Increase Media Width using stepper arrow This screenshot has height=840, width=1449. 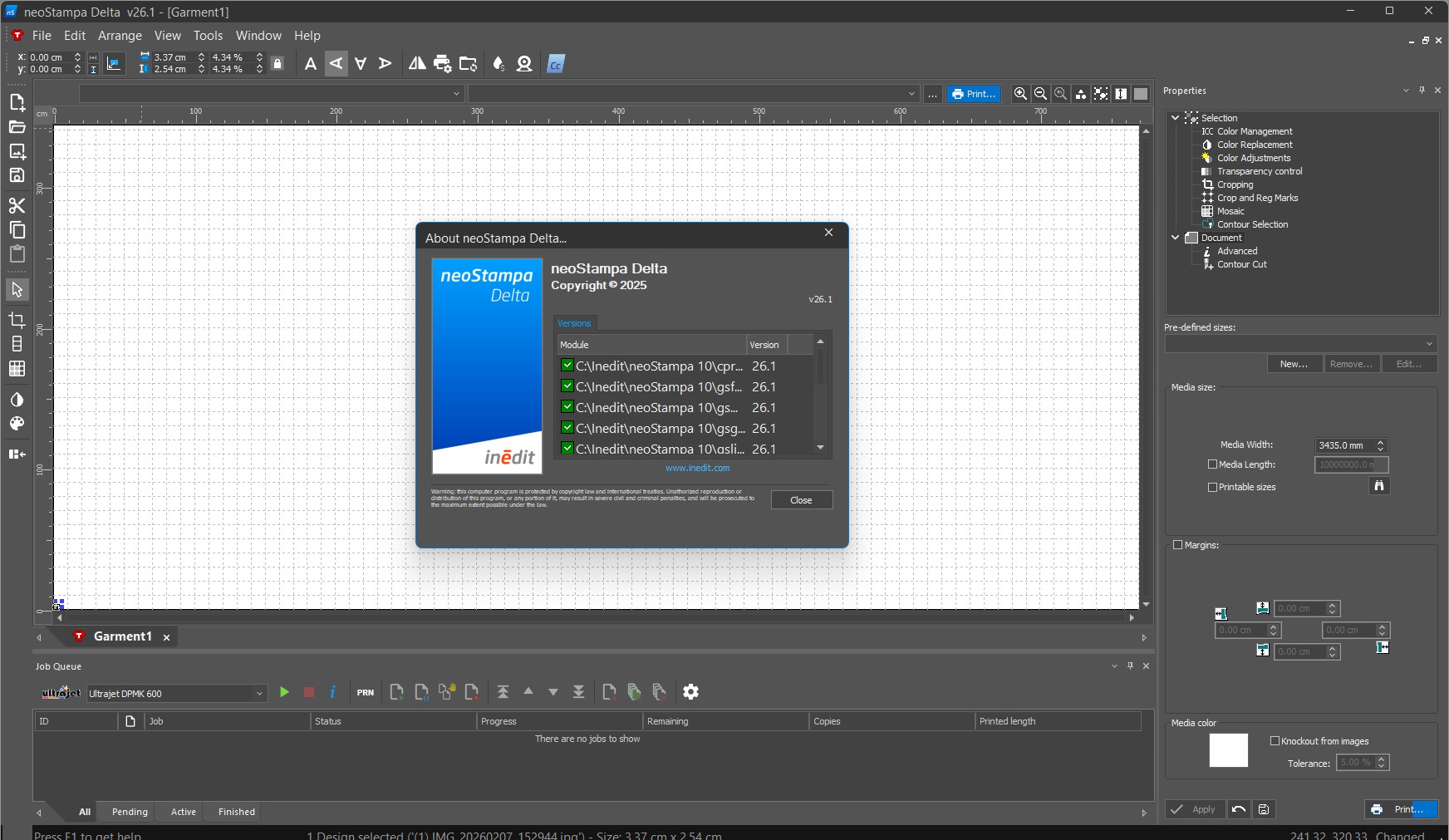[x=1381, y=442]
